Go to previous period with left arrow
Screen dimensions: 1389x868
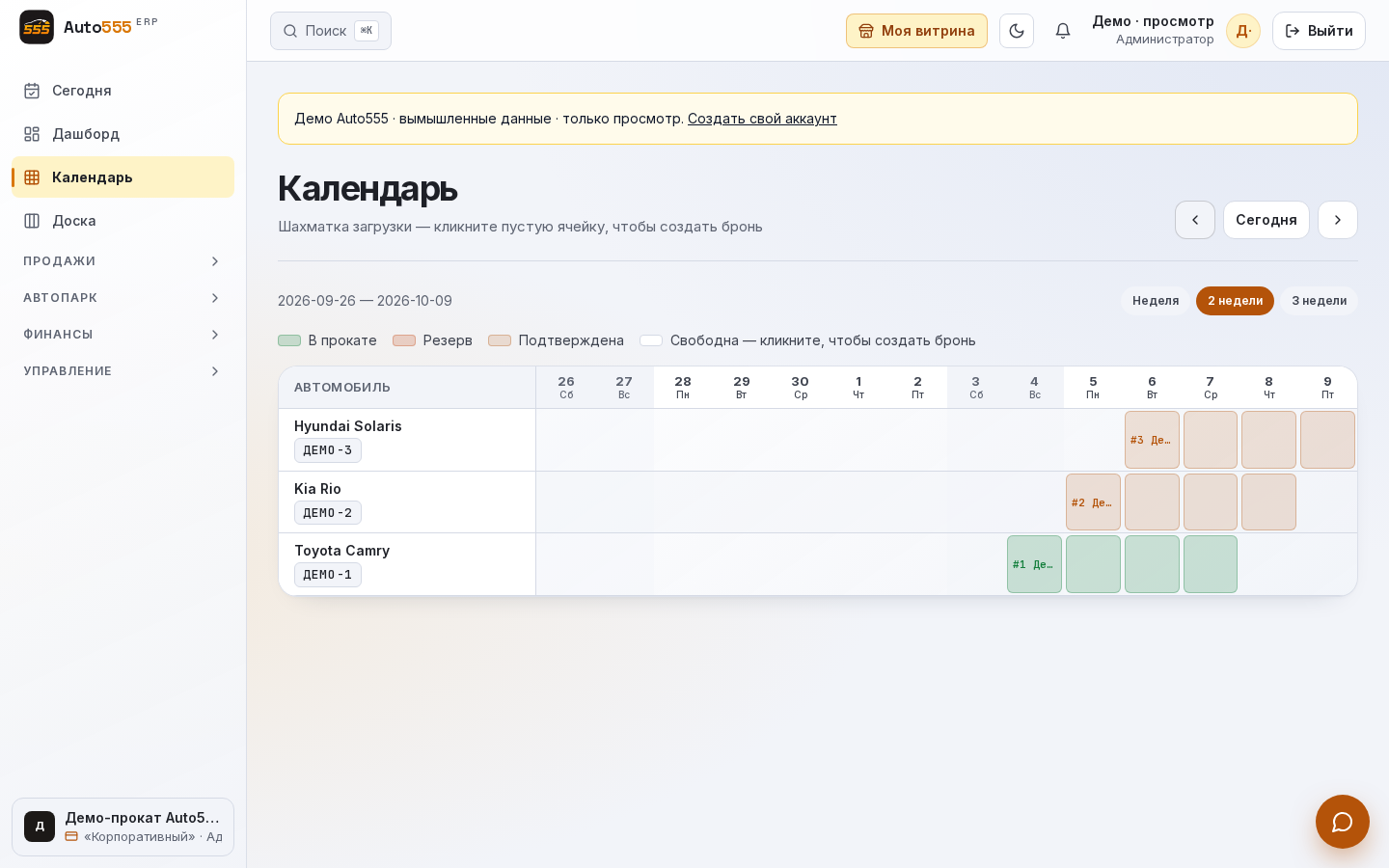(x=1195, y=220)
